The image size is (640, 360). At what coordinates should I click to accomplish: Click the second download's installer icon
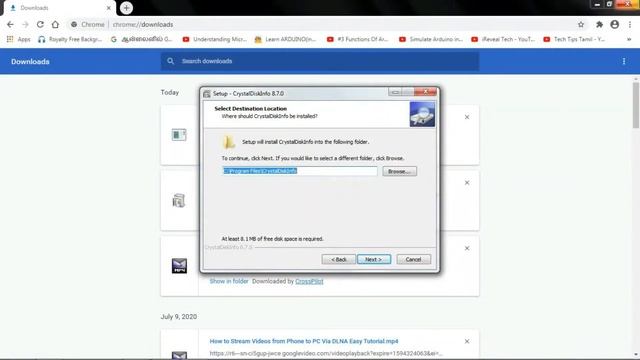pyautogui.click(x=179, y=200)
